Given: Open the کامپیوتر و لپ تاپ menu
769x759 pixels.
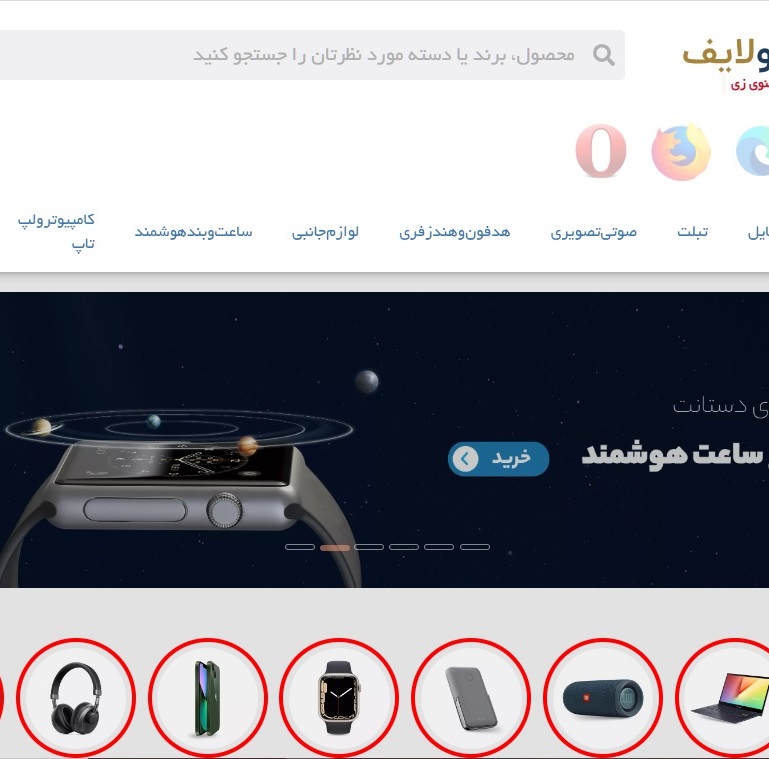Looking at the screenshot, I should click(x=56, y=231).
